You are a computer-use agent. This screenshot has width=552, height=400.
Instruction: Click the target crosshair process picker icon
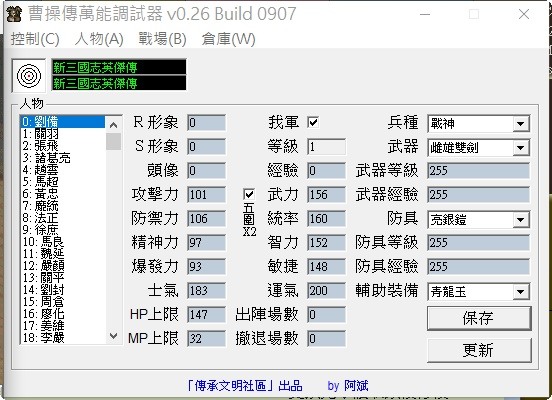[29, 76]
